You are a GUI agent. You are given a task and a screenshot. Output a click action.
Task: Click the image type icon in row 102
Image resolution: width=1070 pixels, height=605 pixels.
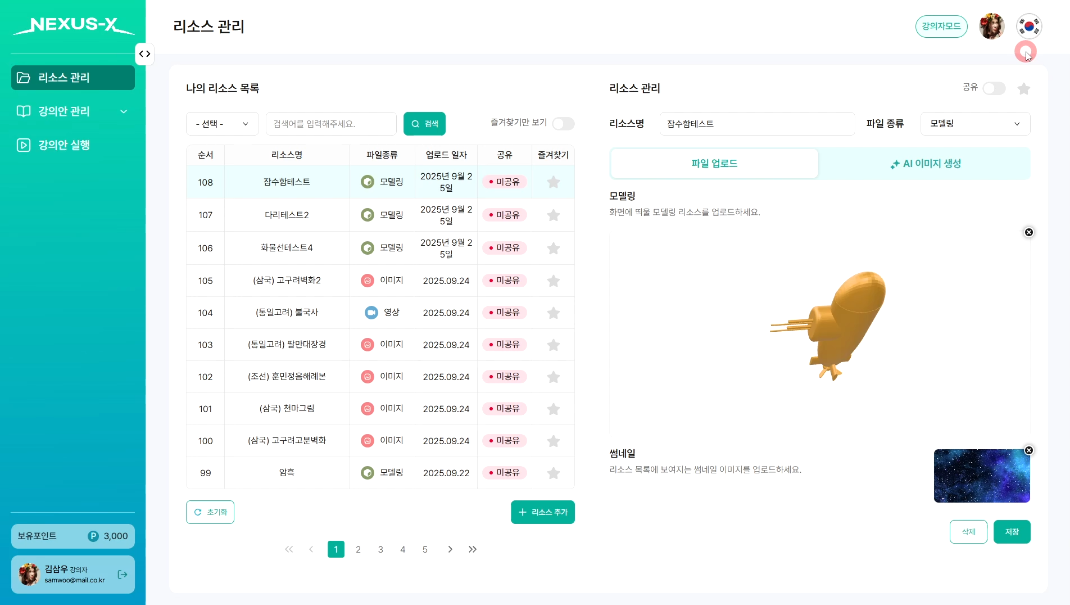pos(367,377)
